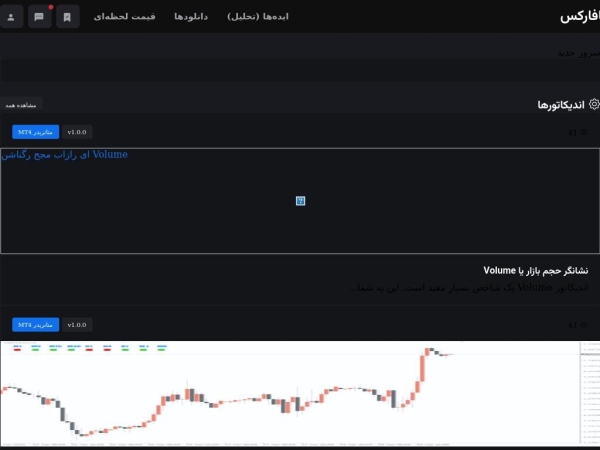Click view count 41 on the second card
600x450 pixels.
577,325
